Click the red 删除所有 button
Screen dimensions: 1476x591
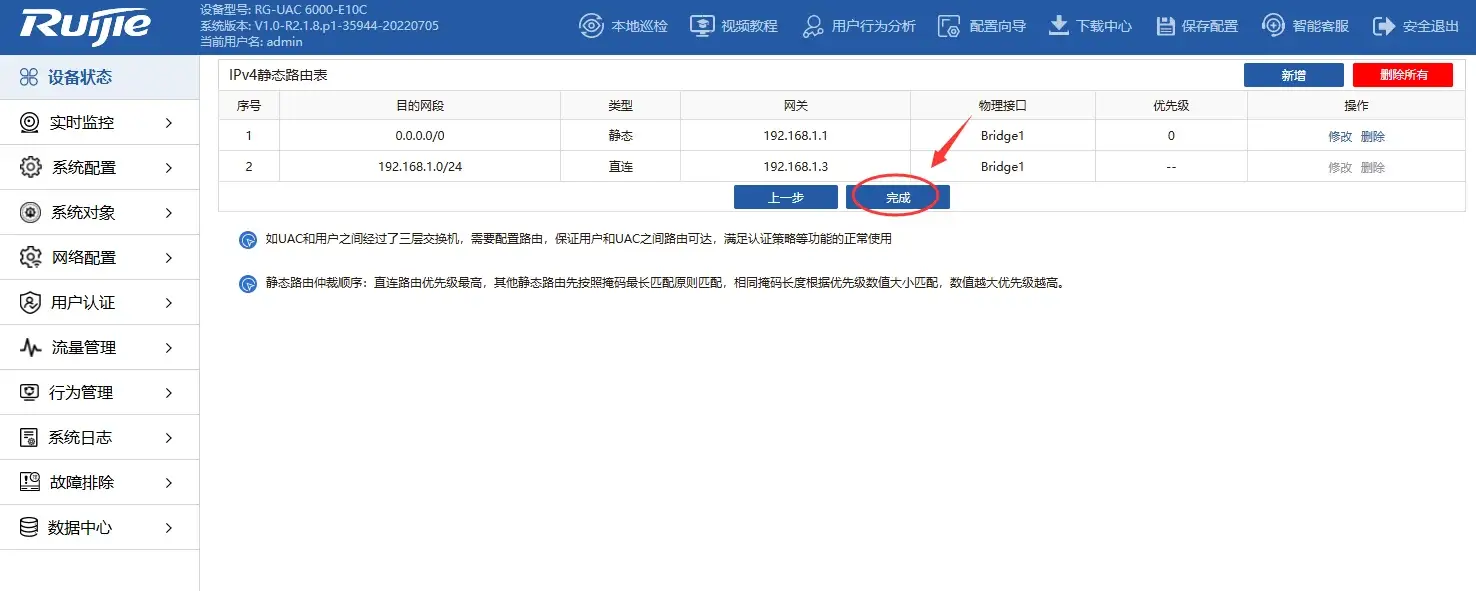point(1403,75)
